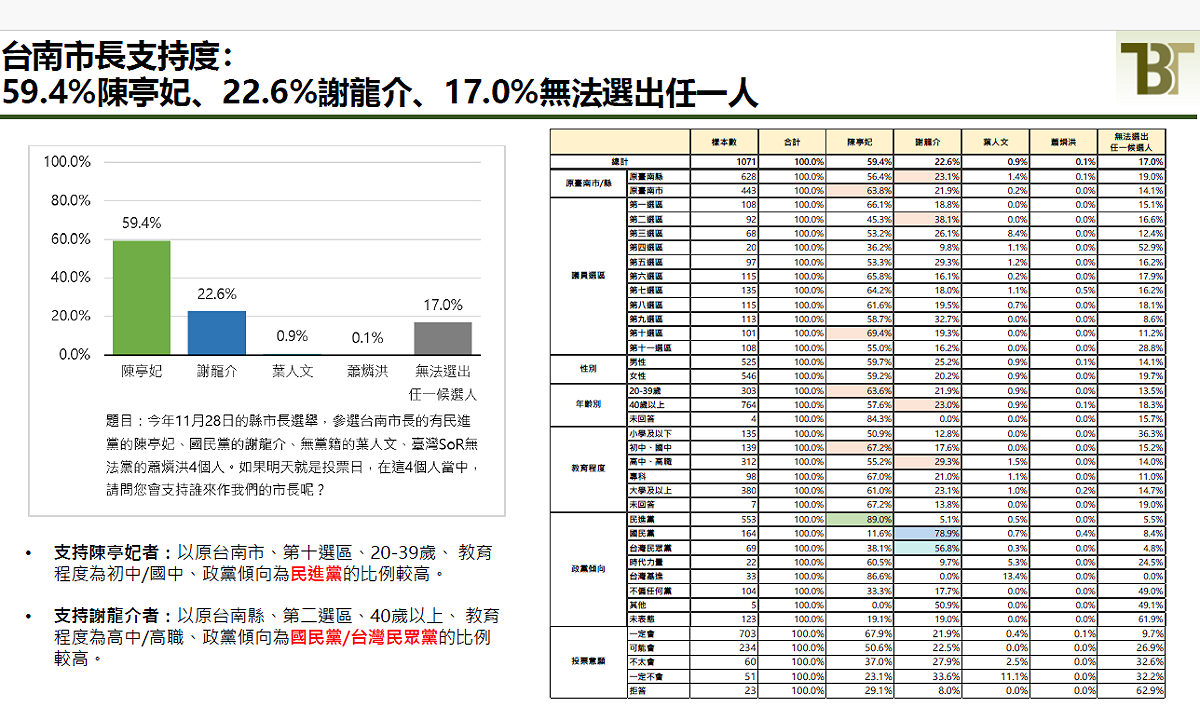Click the group label '教育程度'
This screenshot has width=1200, height=707.
pos(588,469)
